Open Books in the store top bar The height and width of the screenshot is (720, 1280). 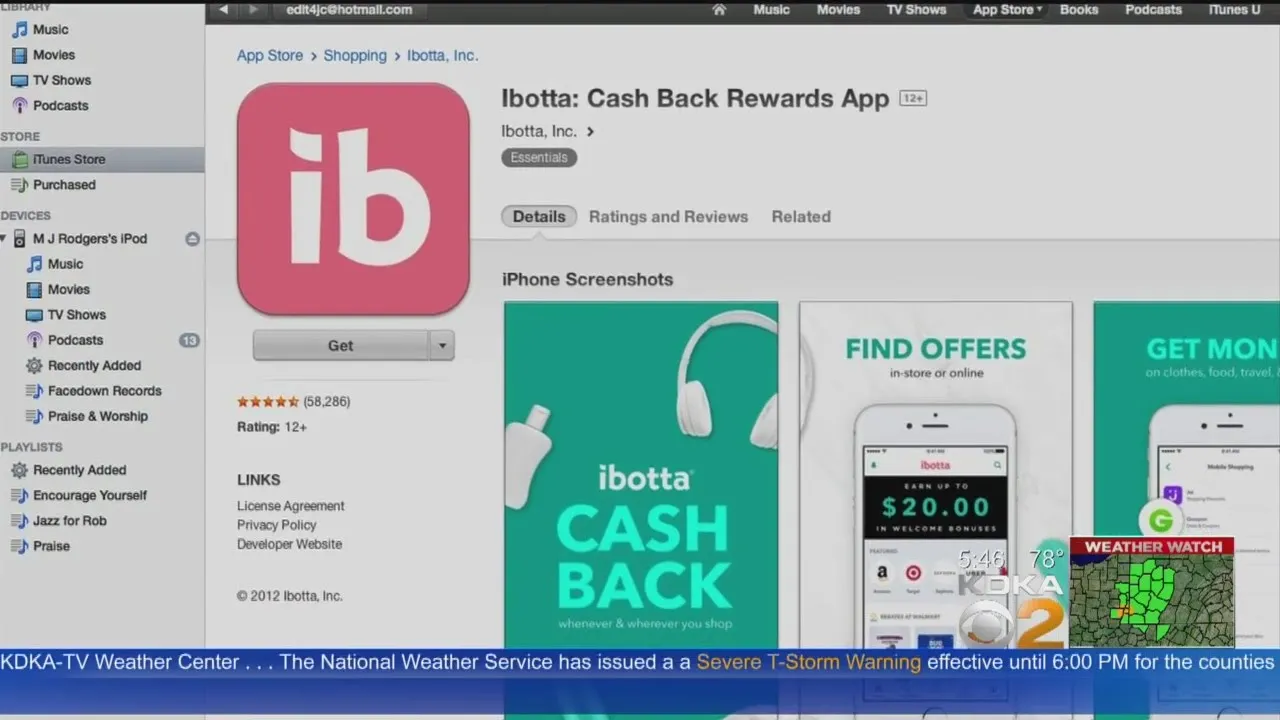[x=1079, y=10]
